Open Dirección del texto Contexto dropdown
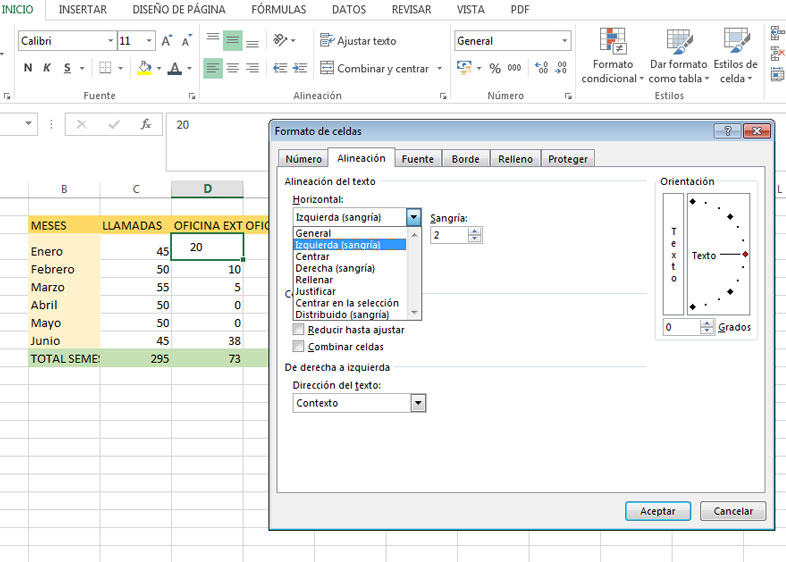786x562 pixels. click(x=418, y=403)
